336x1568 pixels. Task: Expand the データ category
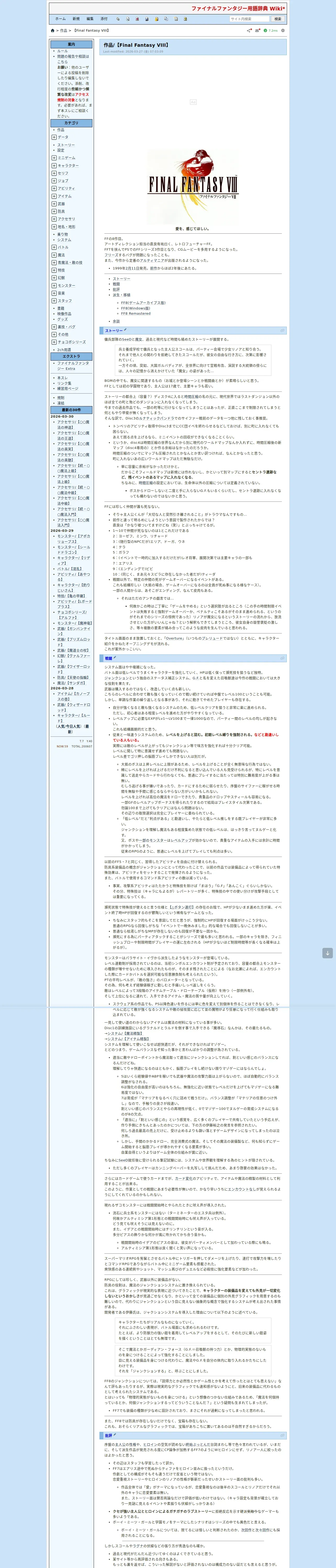54,137
